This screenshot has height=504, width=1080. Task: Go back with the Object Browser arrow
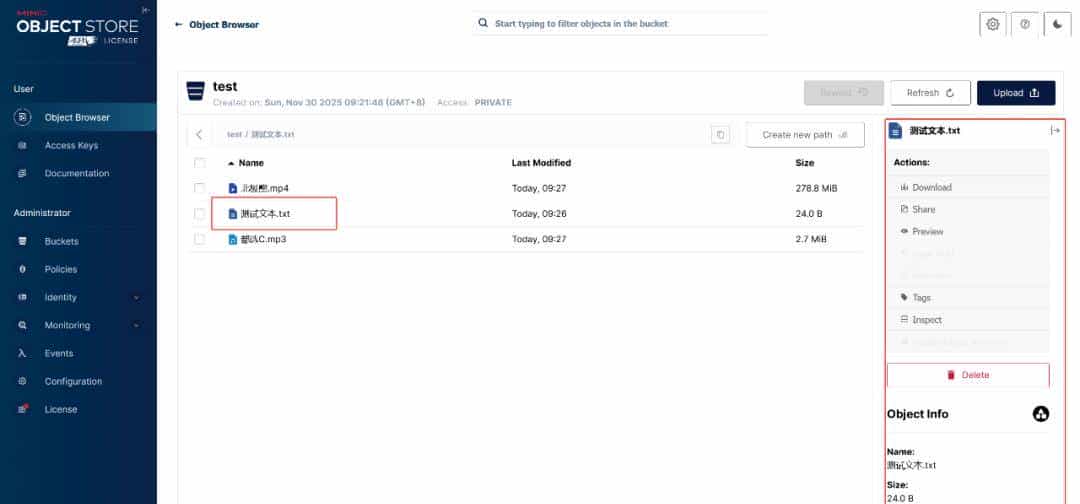pos(178,25)
